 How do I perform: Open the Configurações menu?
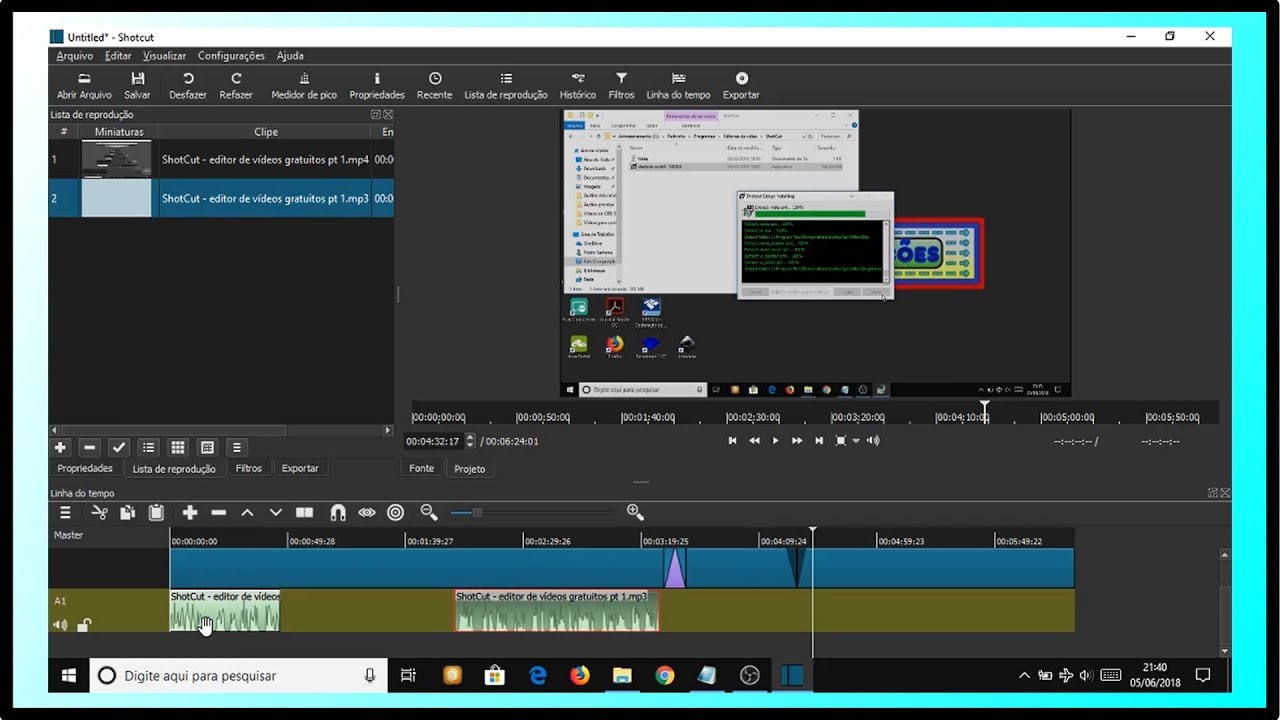(x=231, y=56)
